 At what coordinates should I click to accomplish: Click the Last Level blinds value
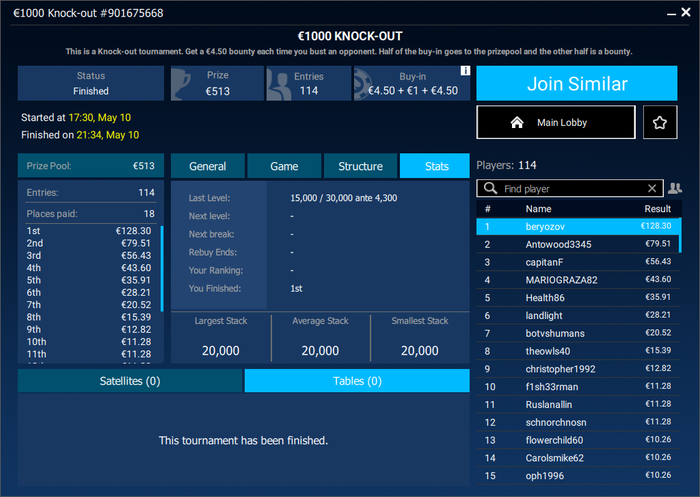tap(344, 198)
